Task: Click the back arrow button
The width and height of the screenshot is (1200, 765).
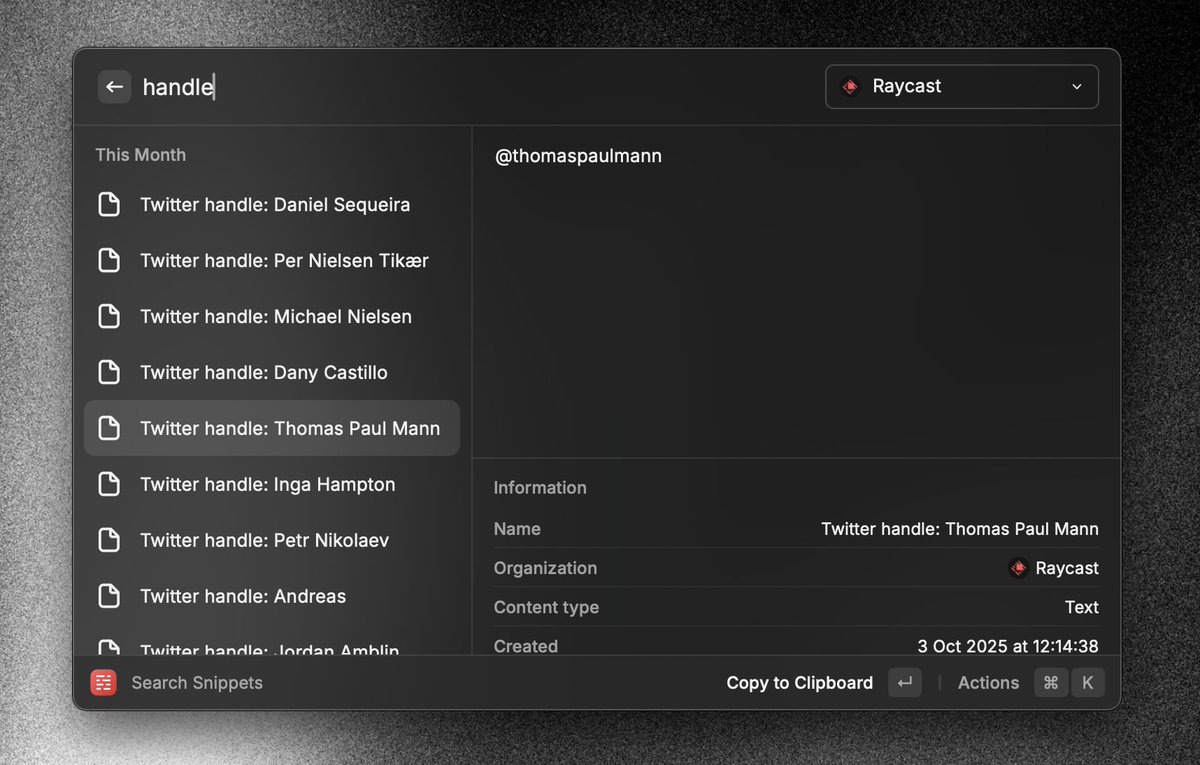Action: 115,87
